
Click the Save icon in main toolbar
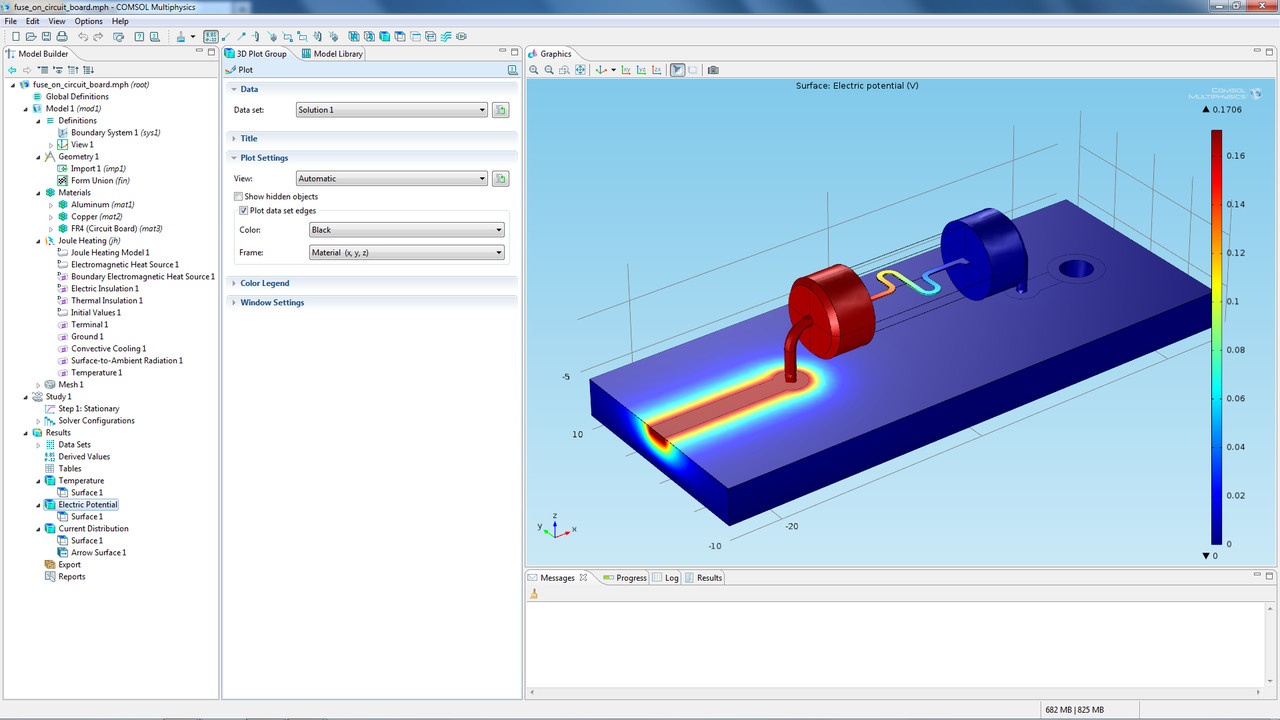point(46,37)
